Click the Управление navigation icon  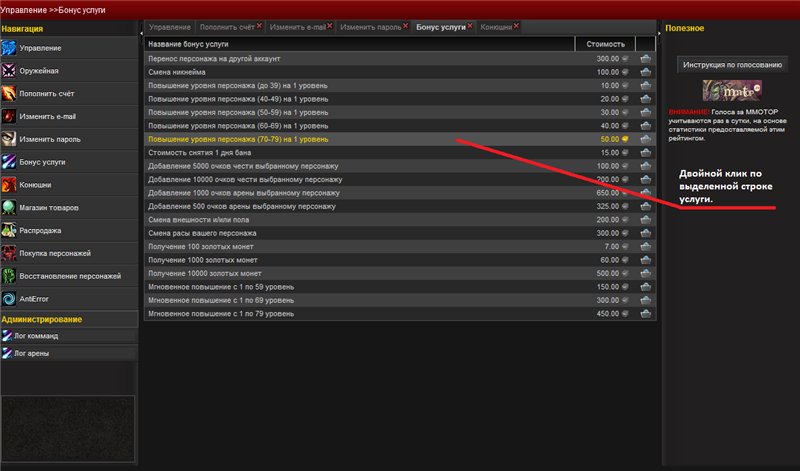pyautogui.click(x=9, y=48)
